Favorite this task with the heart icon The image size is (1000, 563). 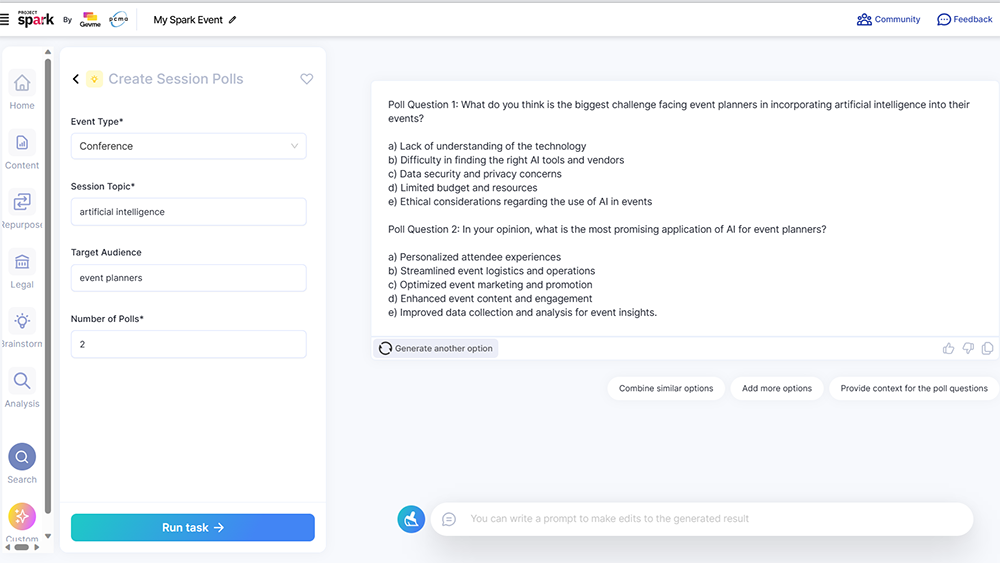[307, 79]
